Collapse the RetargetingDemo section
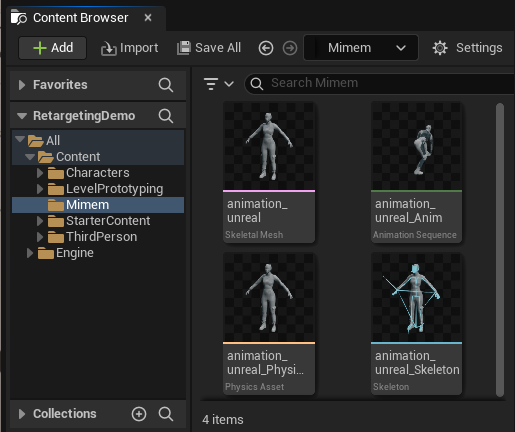 [22, 116]
